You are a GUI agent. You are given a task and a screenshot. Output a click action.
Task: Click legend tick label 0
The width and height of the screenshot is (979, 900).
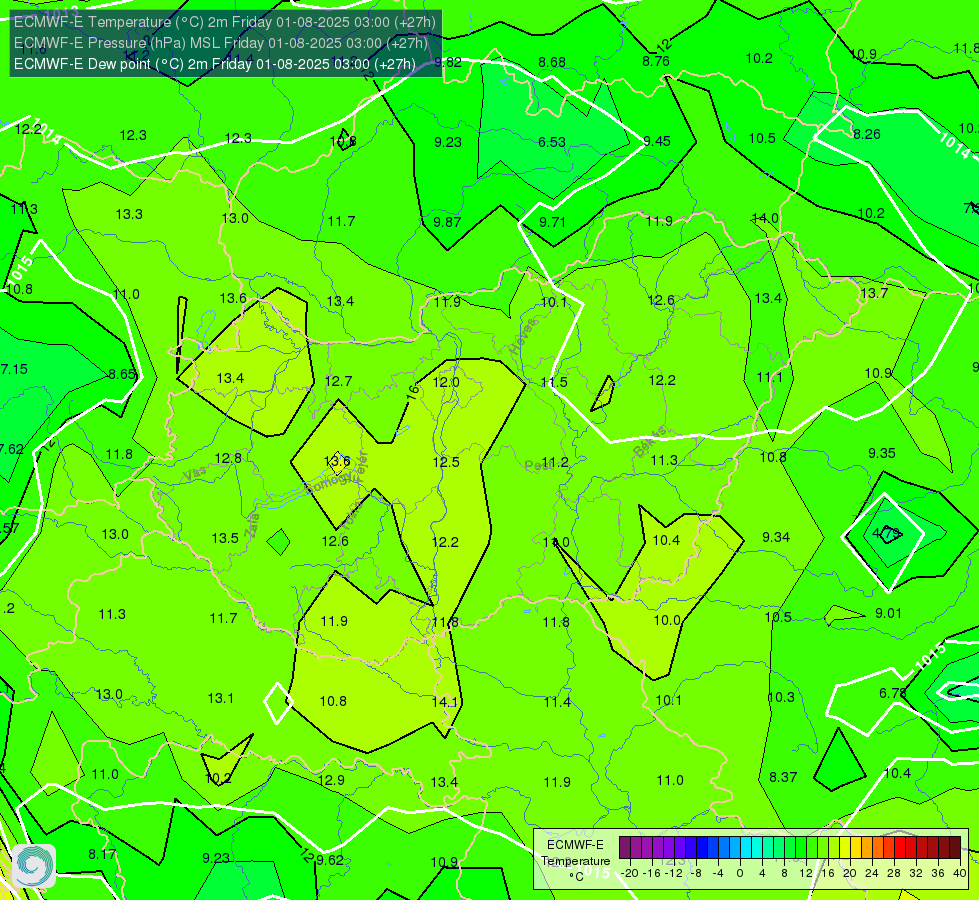pos(740,873)
